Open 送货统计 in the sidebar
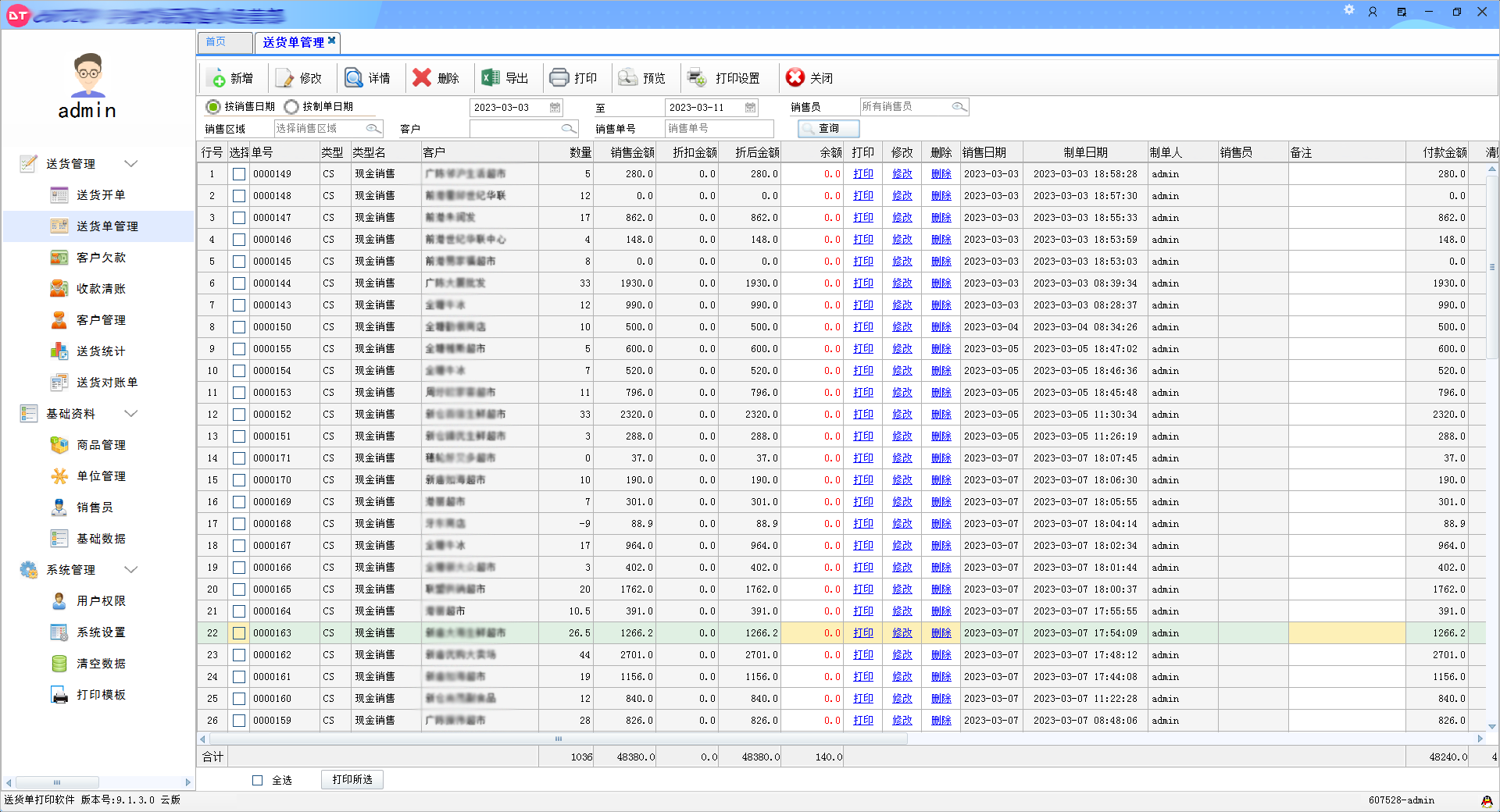This screenshot has height=812, width=1500. click(100, 351)
